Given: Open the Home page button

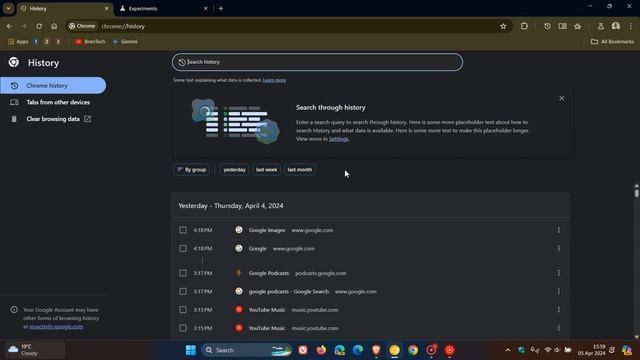Looking at the screenshot, I should point(54,26).
